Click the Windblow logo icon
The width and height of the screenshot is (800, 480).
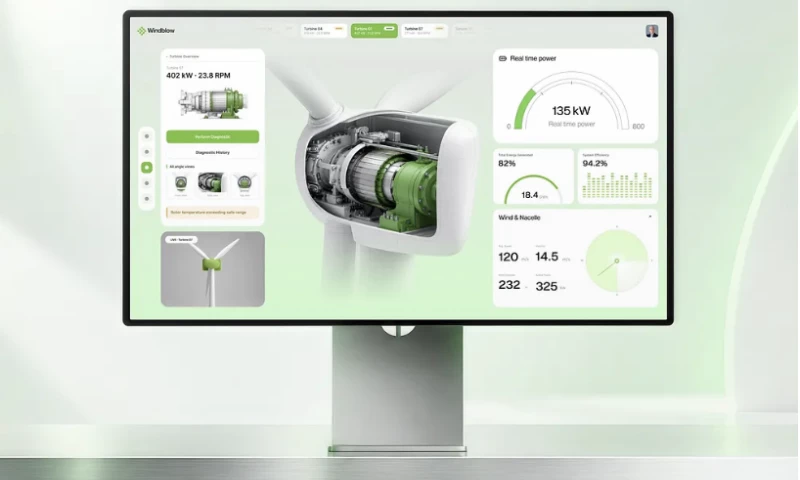pos(141,31)
